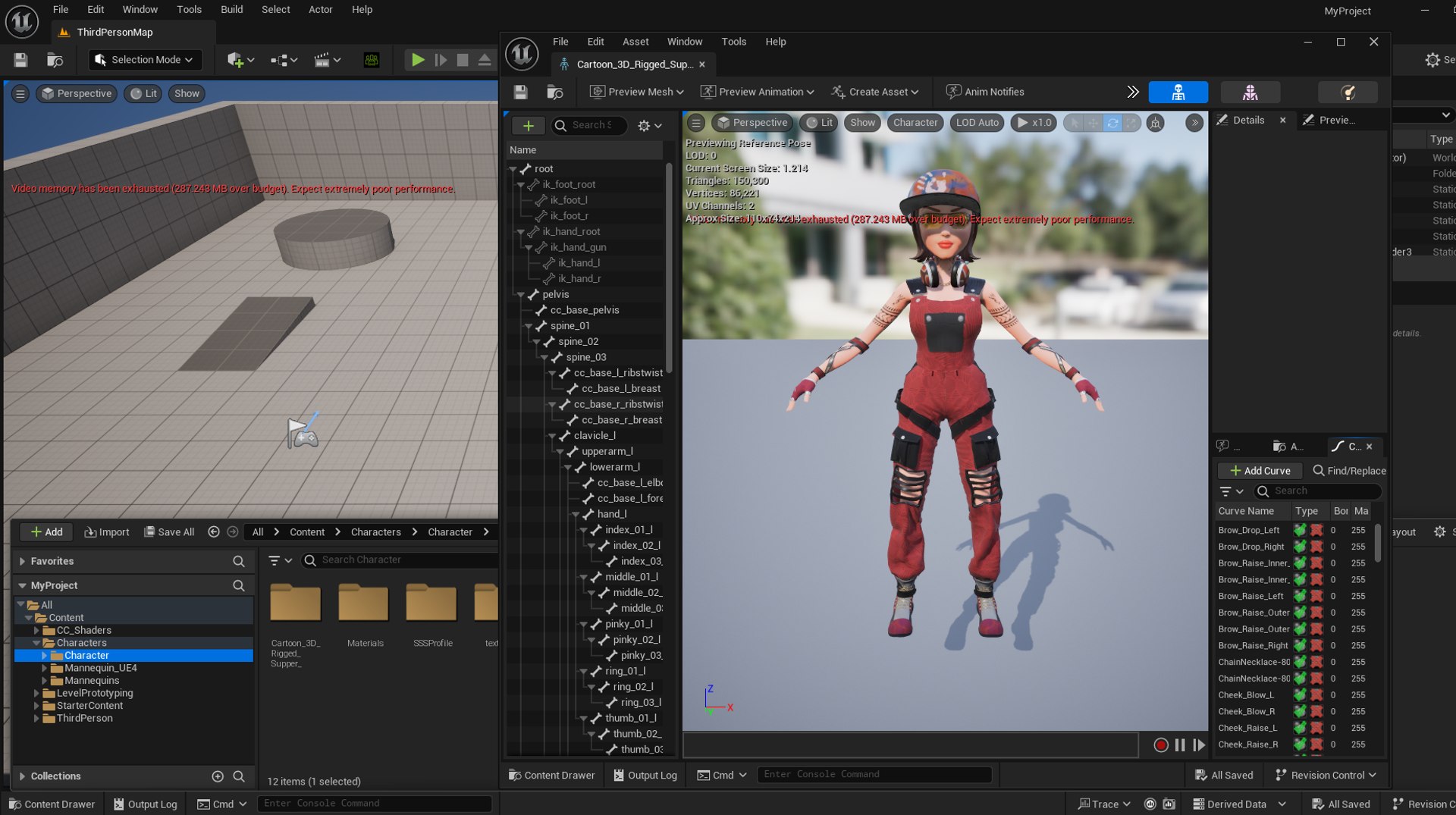
Task: Collapse the pelvis bone in skeleton tree
Action: (521, 294)
